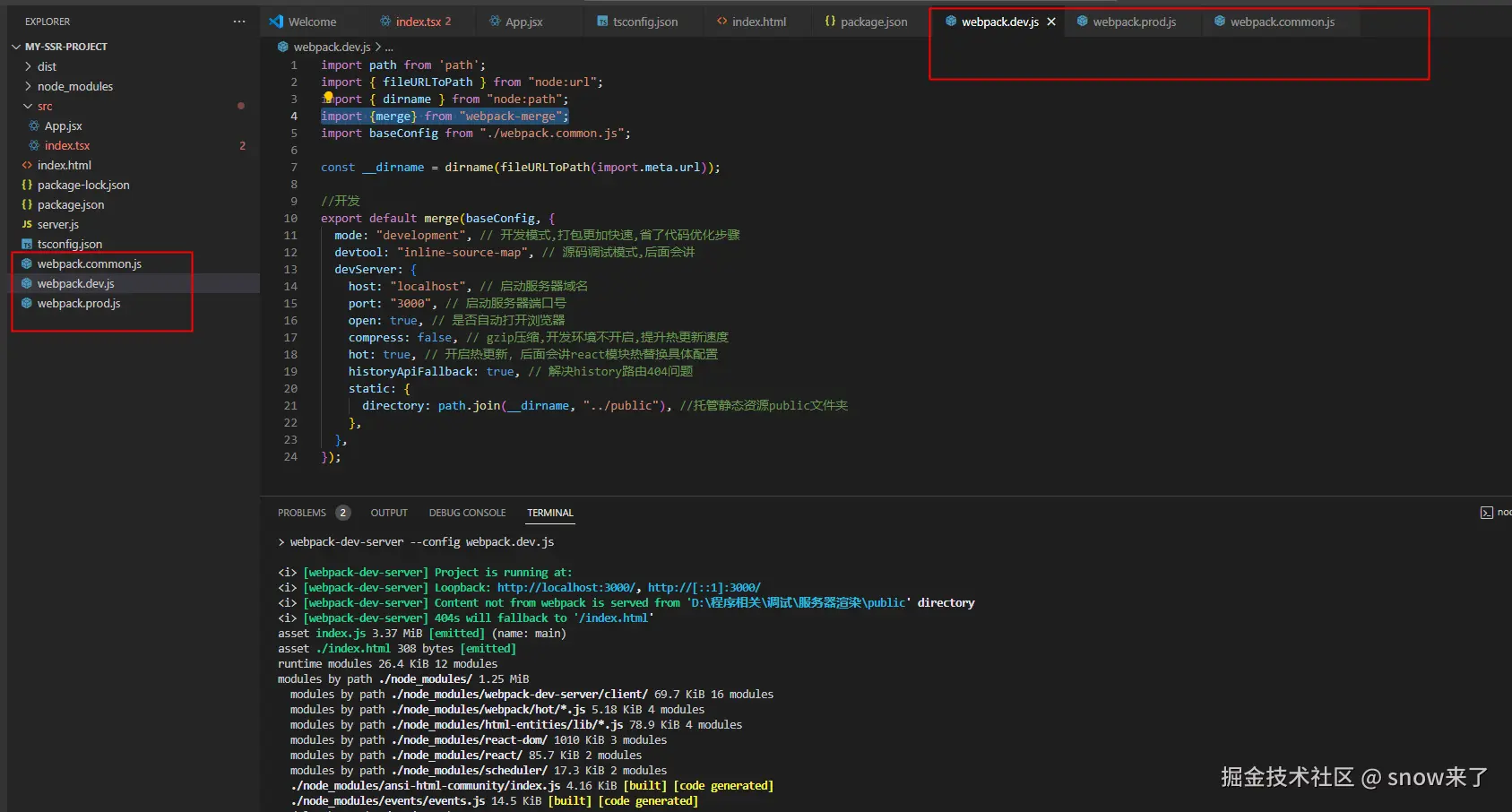Show the OUTPUT panel
Screen dimensions: 1512x812
[389, 513]
